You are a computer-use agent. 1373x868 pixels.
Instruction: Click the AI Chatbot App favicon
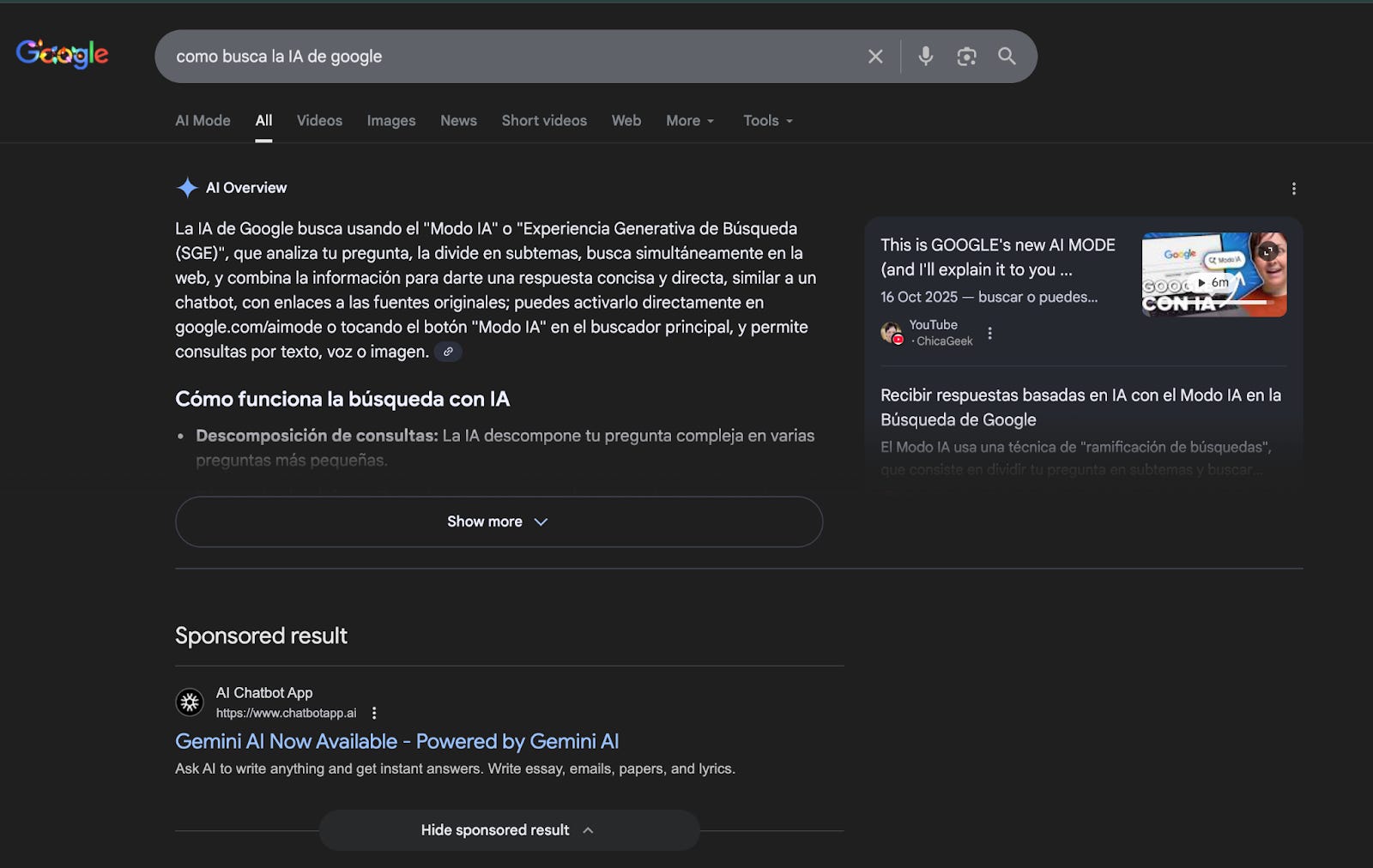(190, 702)
